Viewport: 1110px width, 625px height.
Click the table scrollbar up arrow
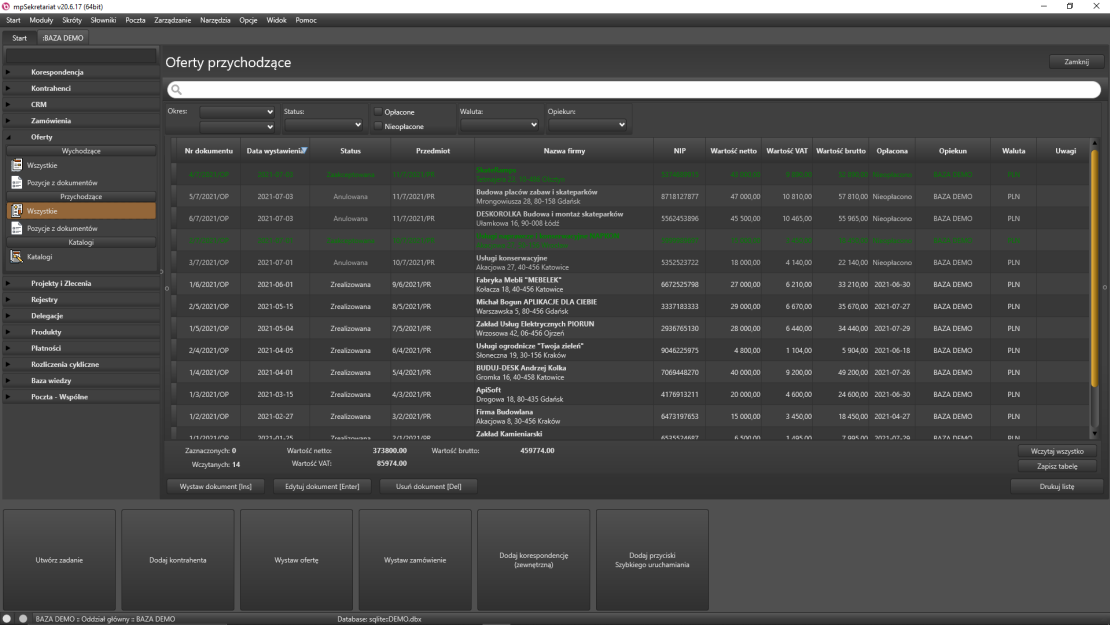click(1094, 144)
